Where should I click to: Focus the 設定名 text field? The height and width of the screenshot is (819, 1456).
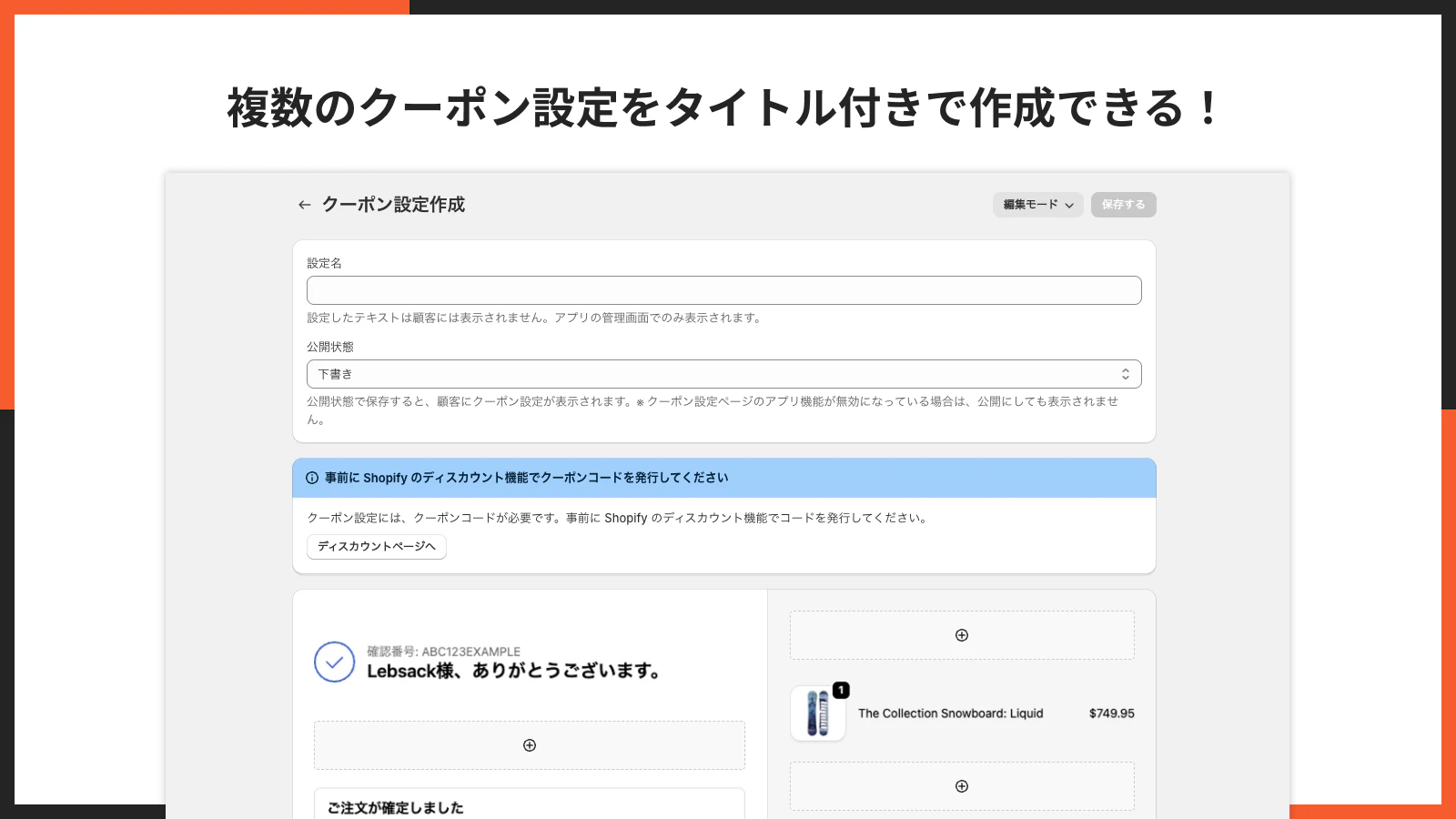click(x=723, y=290)
